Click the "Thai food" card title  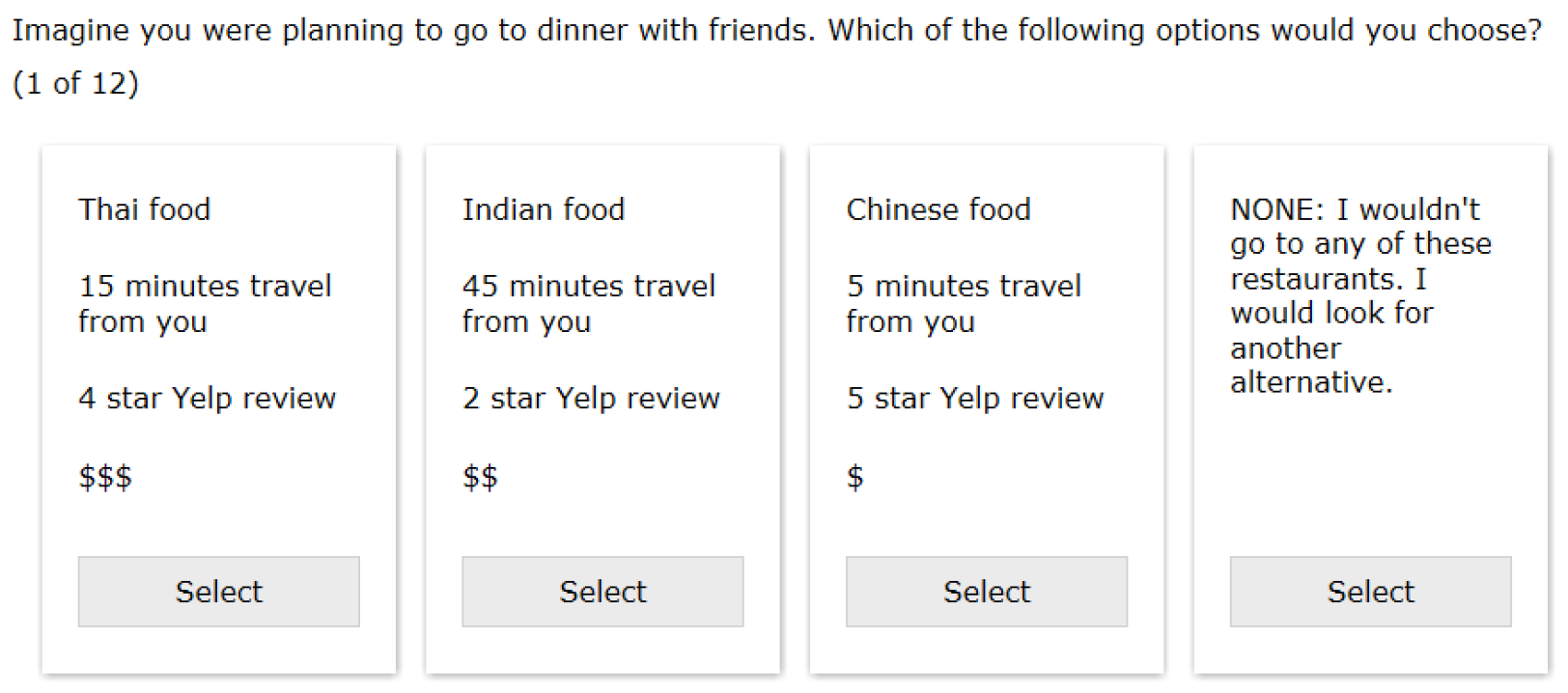pos(144,209)
